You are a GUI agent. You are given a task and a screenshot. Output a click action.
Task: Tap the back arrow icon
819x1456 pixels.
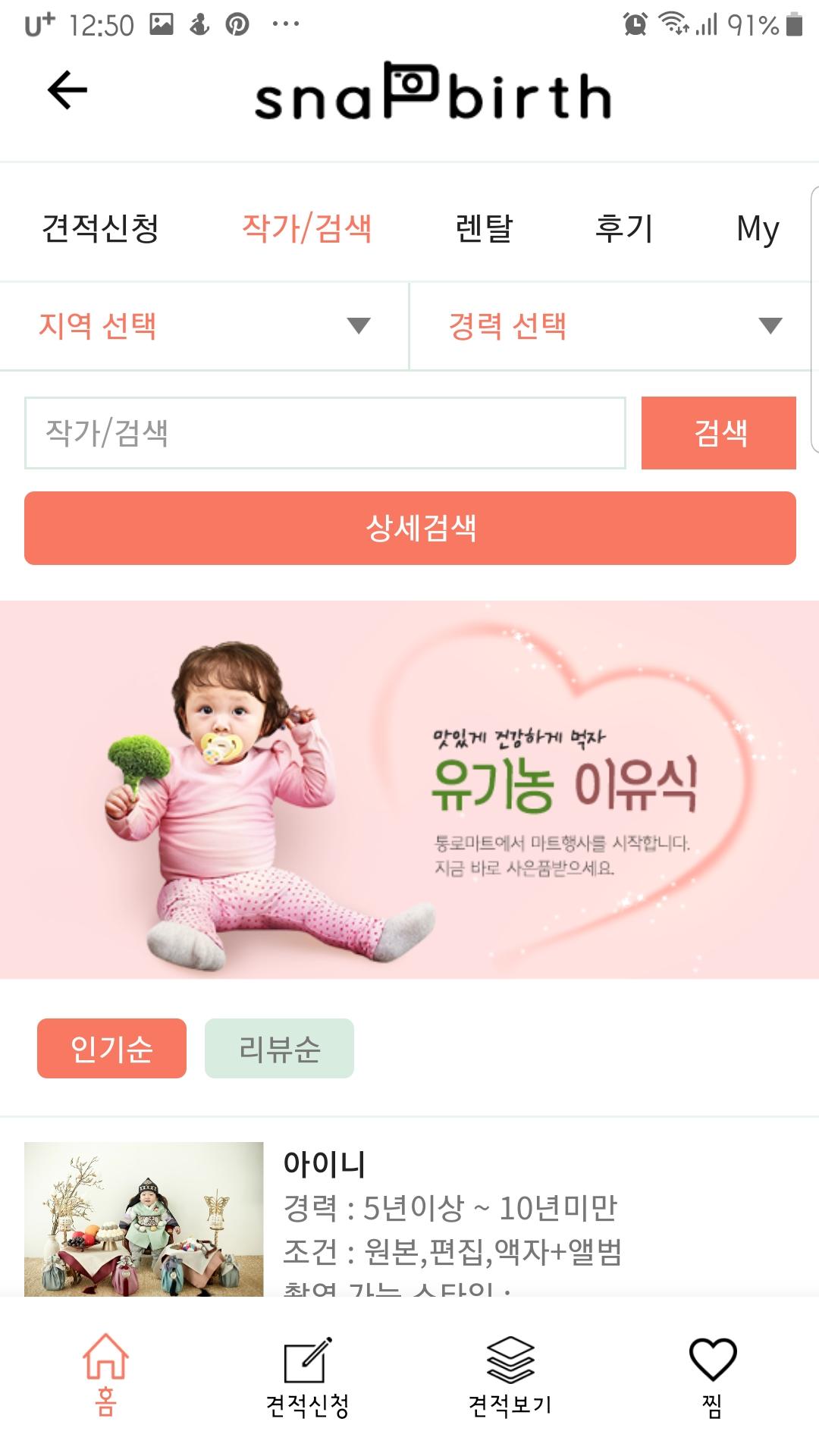pos(67,90)
